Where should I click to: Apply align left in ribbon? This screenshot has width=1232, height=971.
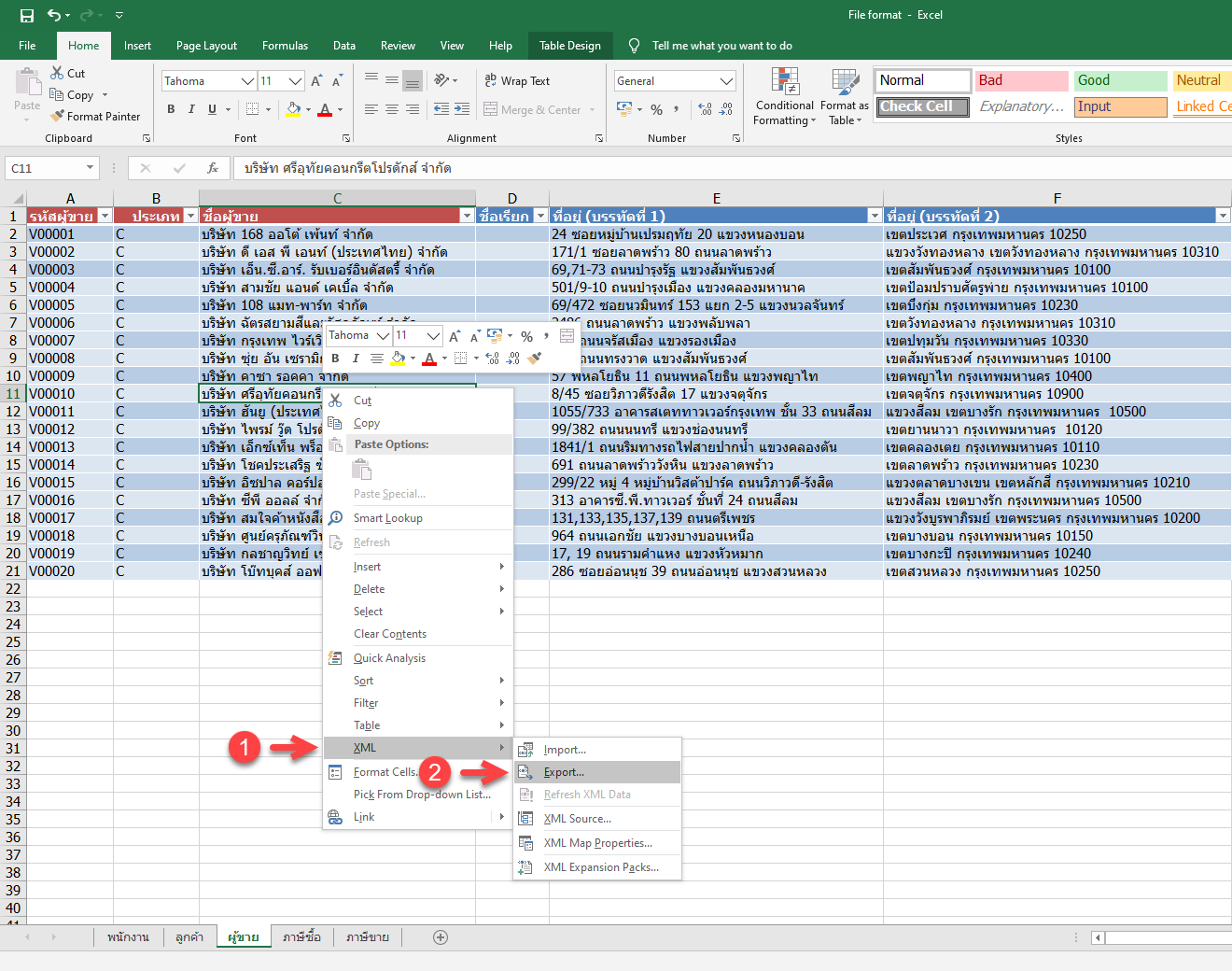pos(371,109)
